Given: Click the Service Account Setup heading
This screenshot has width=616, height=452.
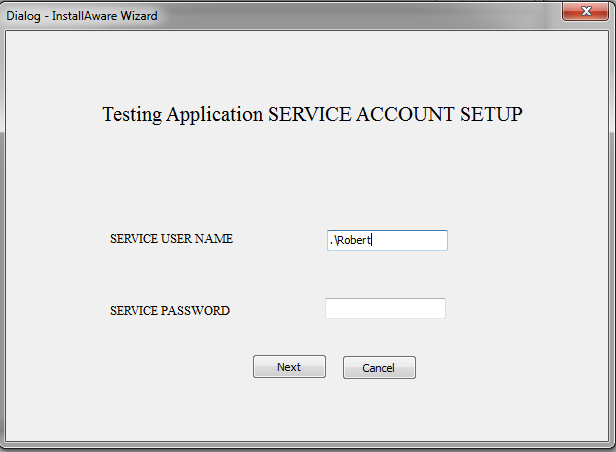Looking at the screenshot, I should (x=312, y=115).
